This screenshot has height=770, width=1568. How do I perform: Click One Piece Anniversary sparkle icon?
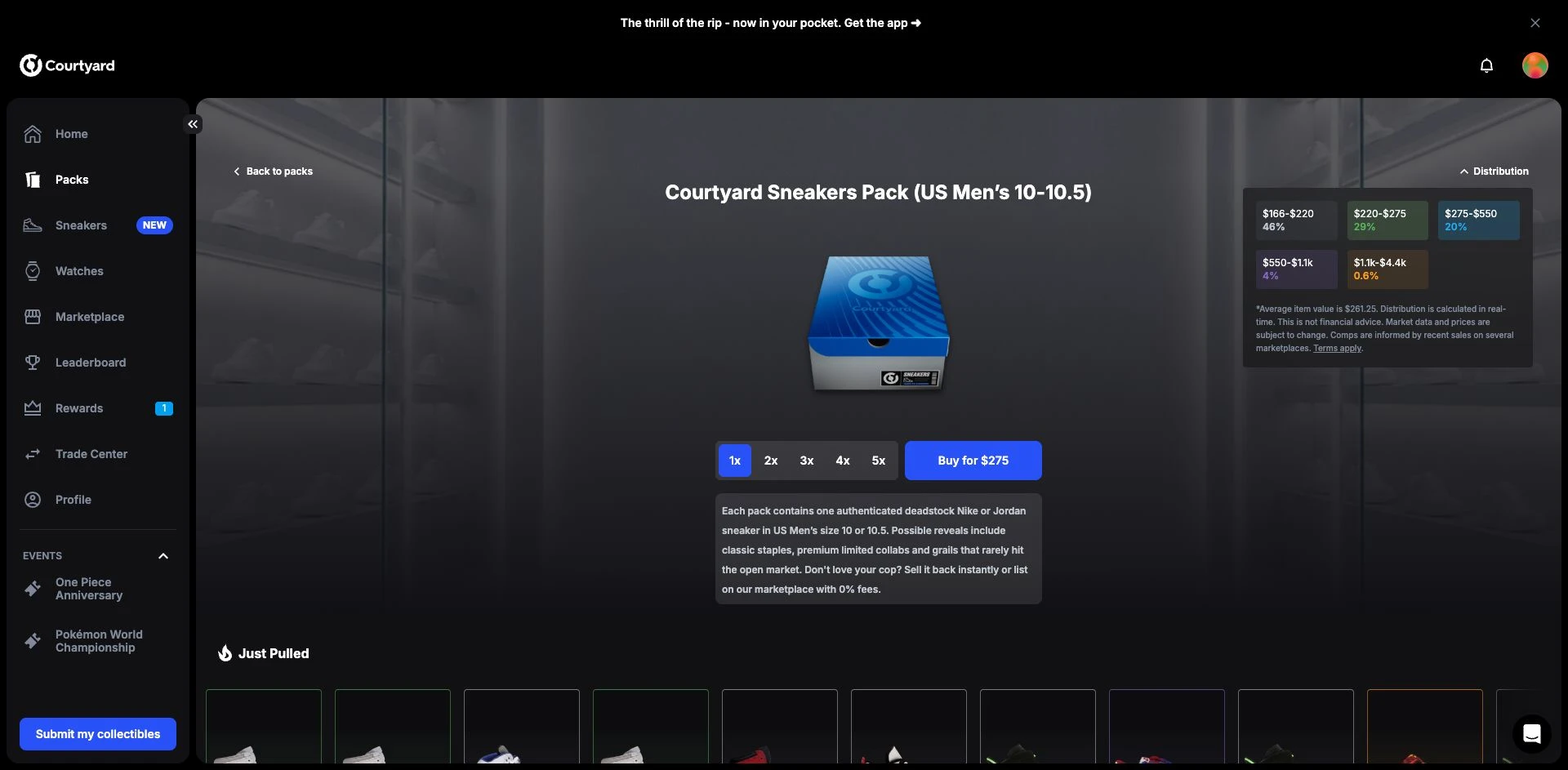tap(33, 589)
